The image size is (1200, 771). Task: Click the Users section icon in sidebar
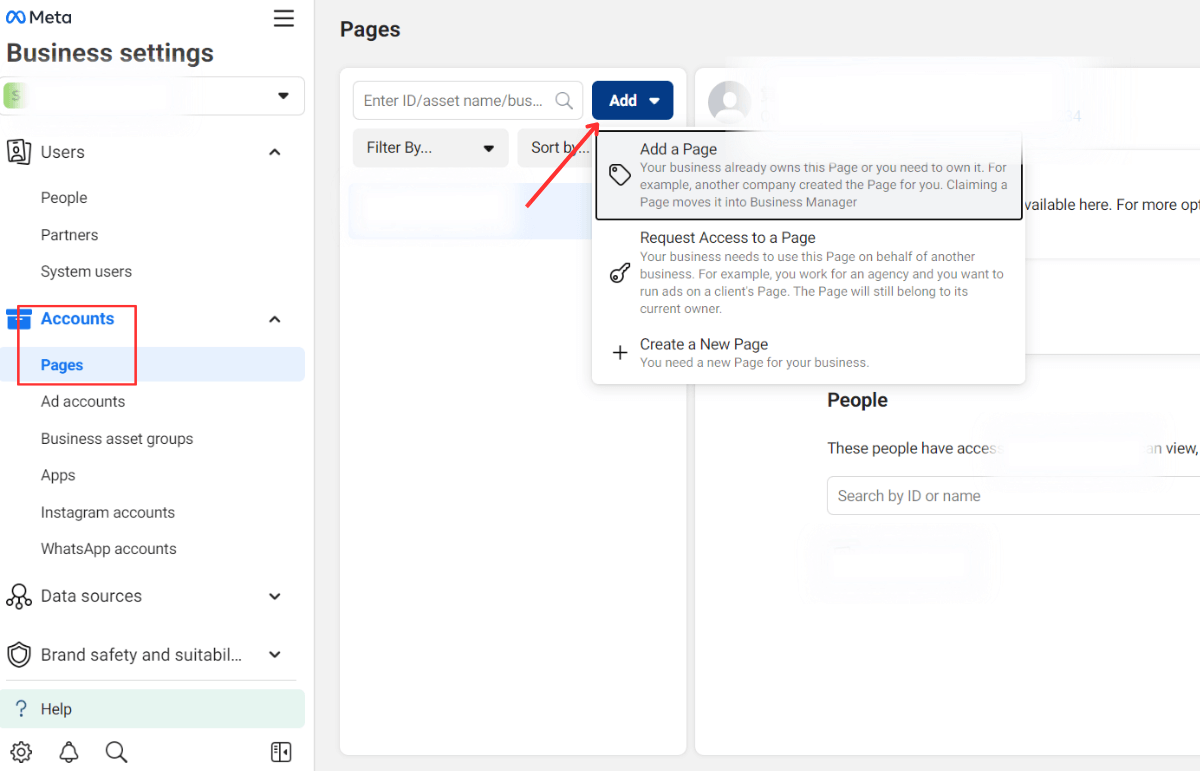point(19,152)
